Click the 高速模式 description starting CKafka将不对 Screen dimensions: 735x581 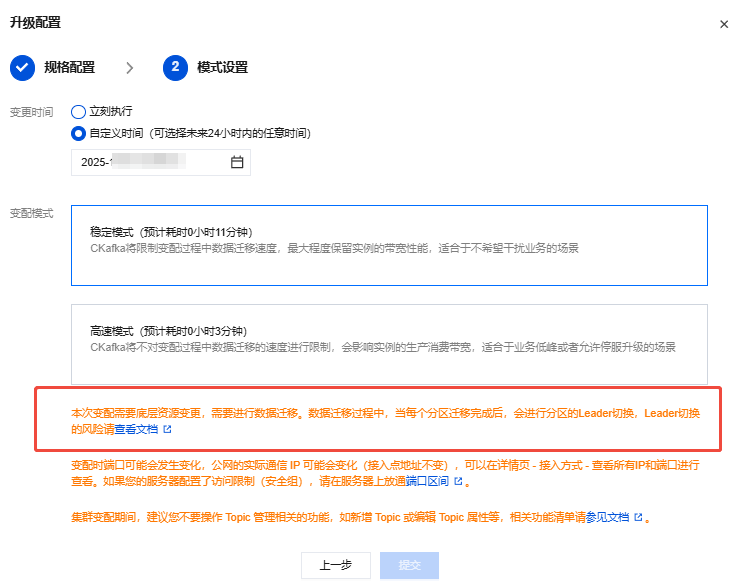(x=382, y=347)
